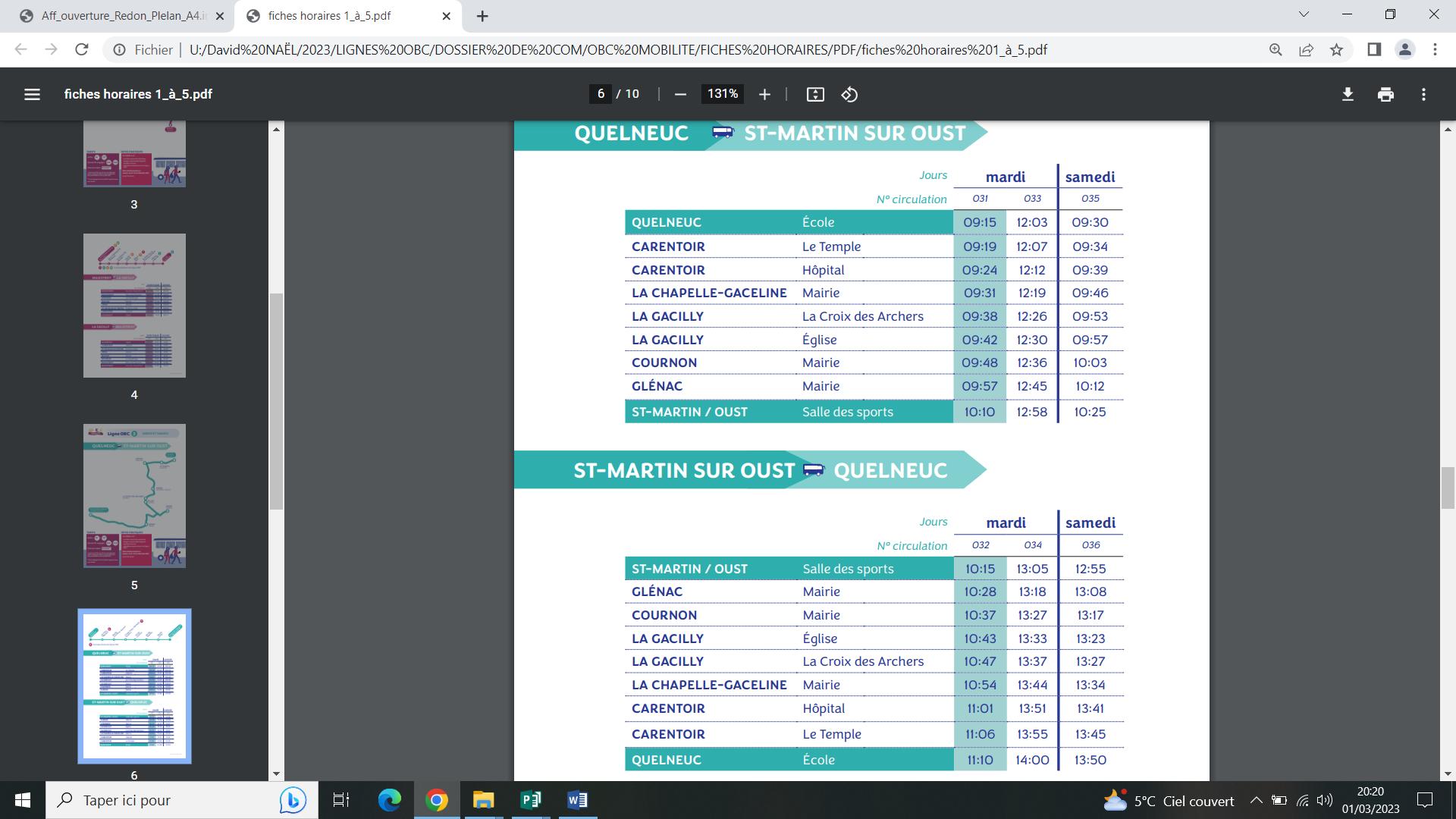Bookmark this page with star icon

coord(1336,50)
